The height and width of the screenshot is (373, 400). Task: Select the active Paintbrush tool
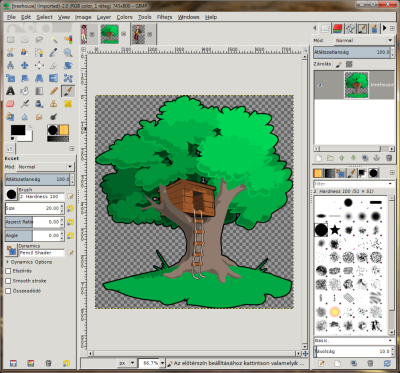click(x=68, y=91)
